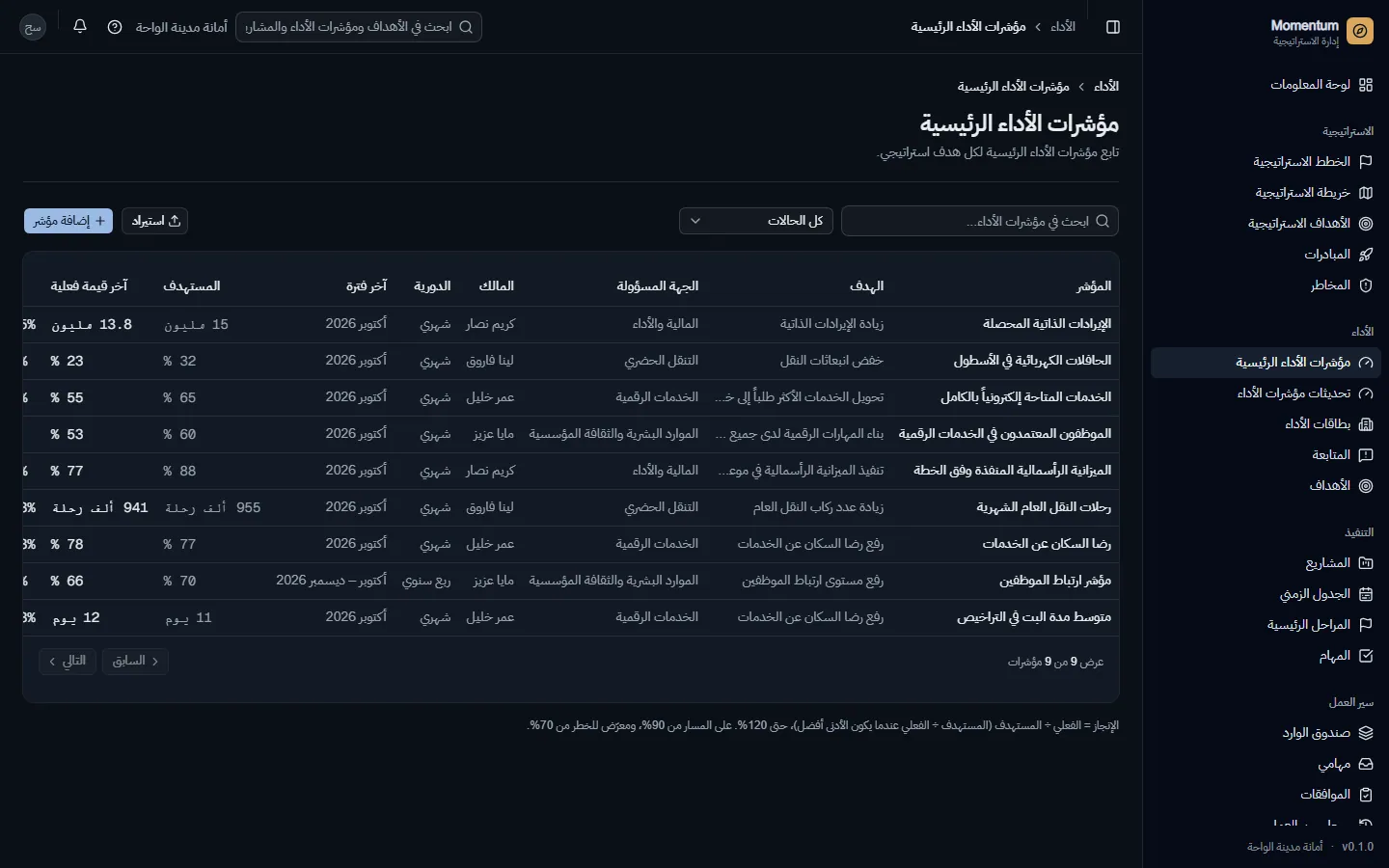Click the المبادرات rocket icon

pyautogui.click(x=1366, y=255)
